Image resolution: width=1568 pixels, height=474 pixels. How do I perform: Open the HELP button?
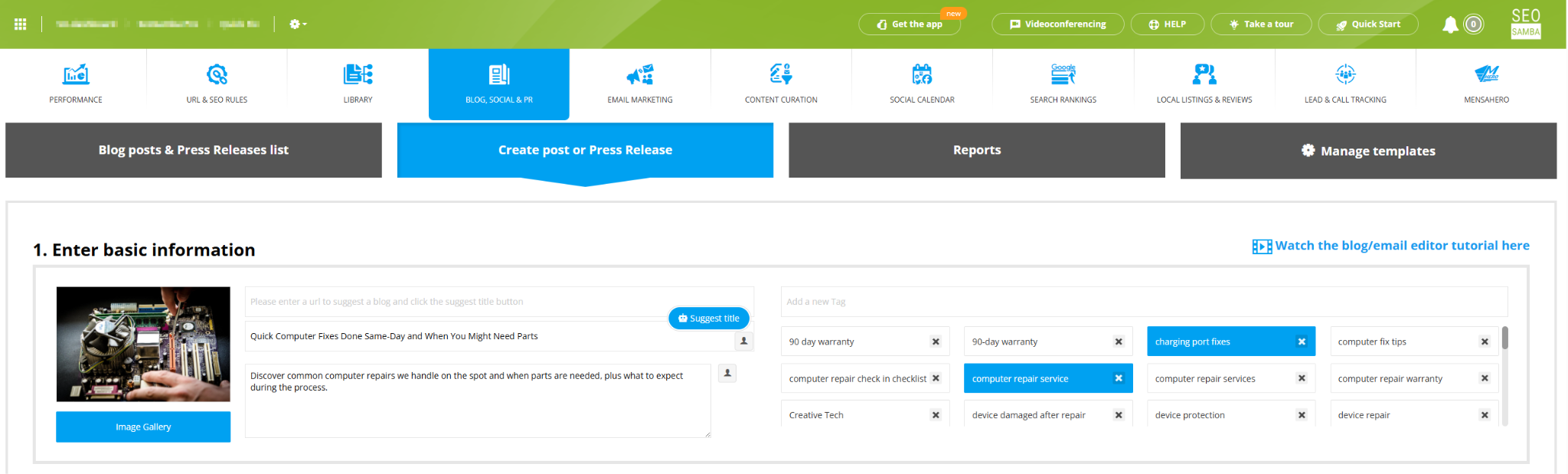[1167, 25]
